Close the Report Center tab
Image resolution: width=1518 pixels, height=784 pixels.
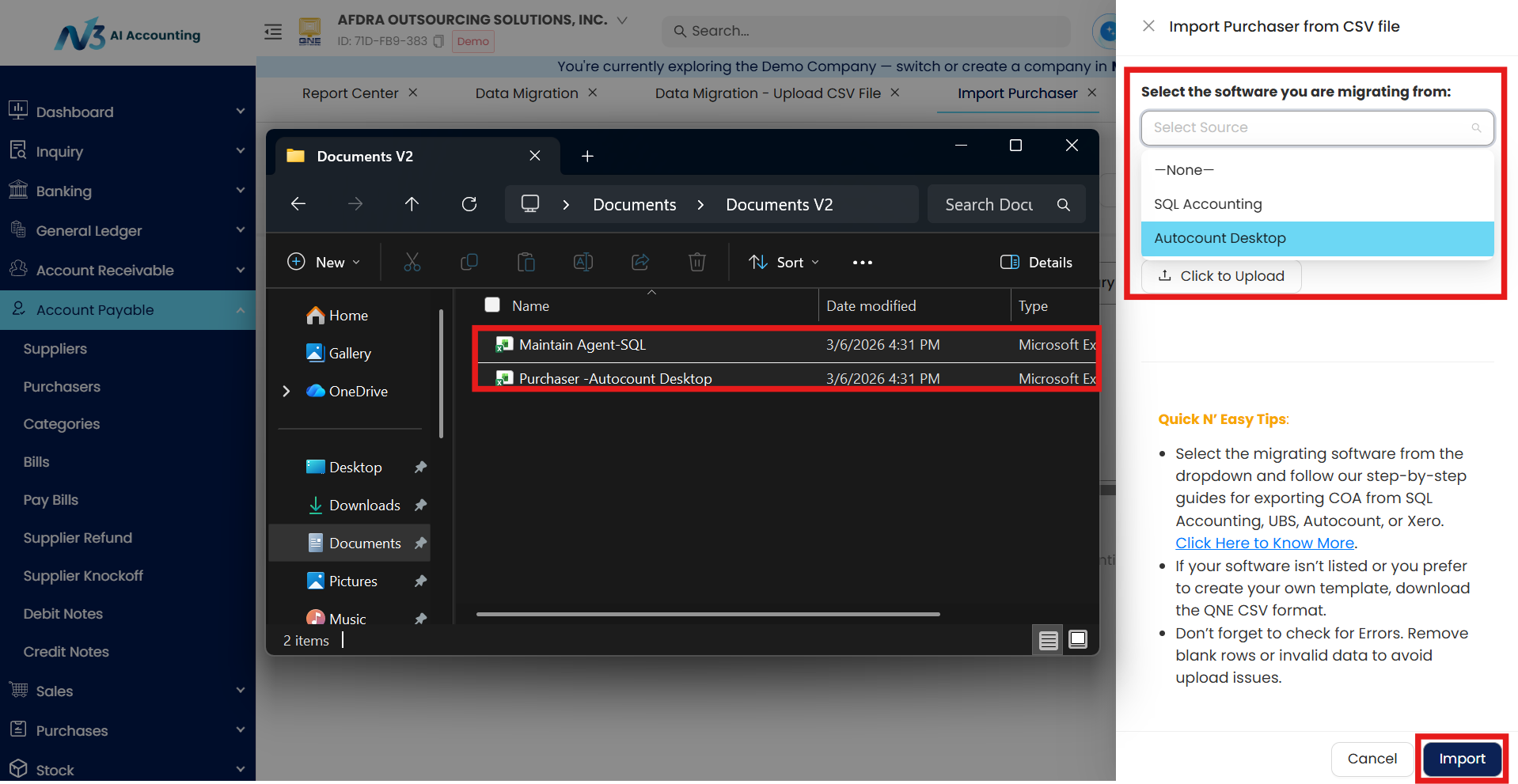[413, 93]
